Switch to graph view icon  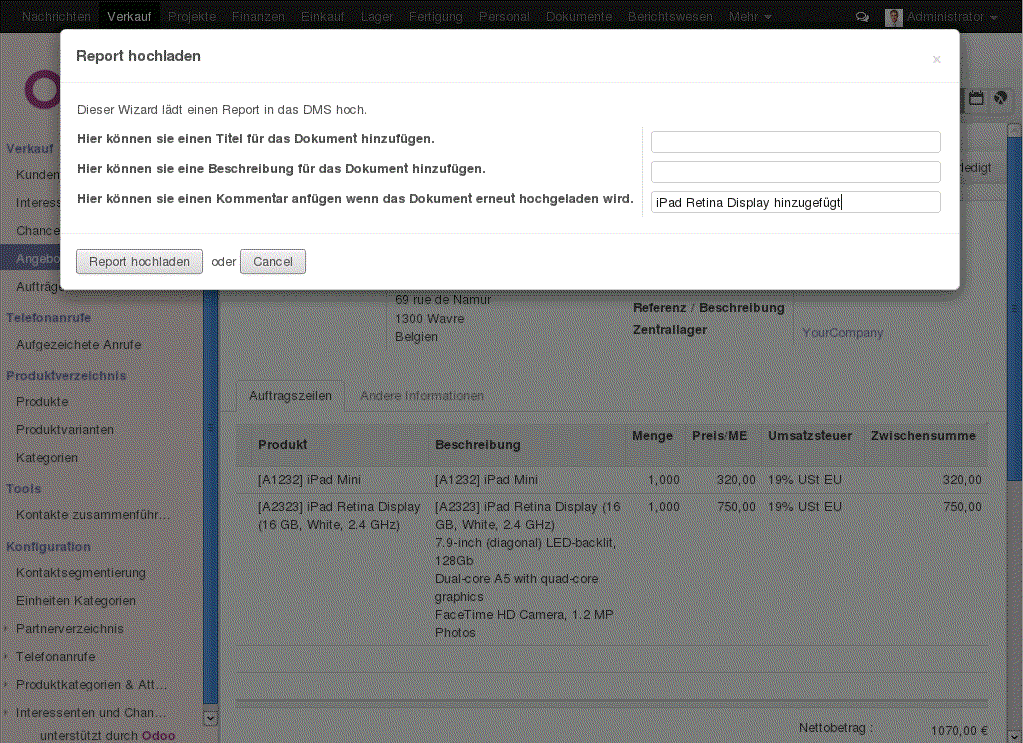(x=1000, y=99)
